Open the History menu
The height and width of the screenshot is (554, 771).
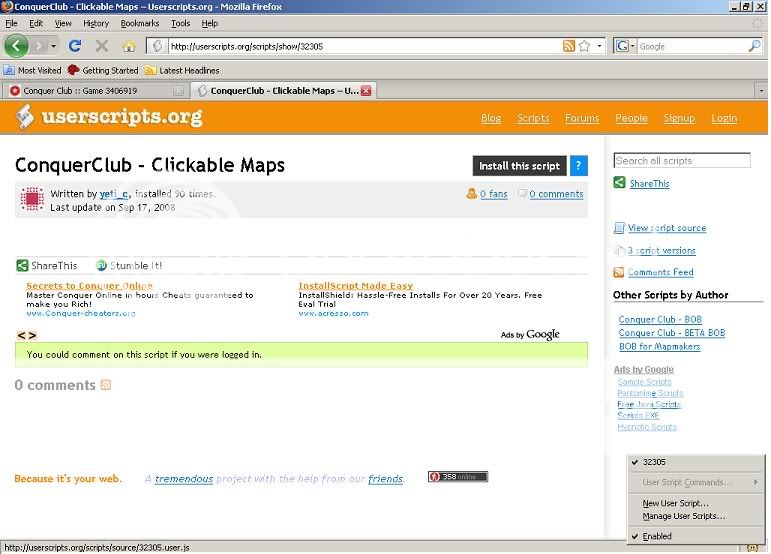point(96,23)
